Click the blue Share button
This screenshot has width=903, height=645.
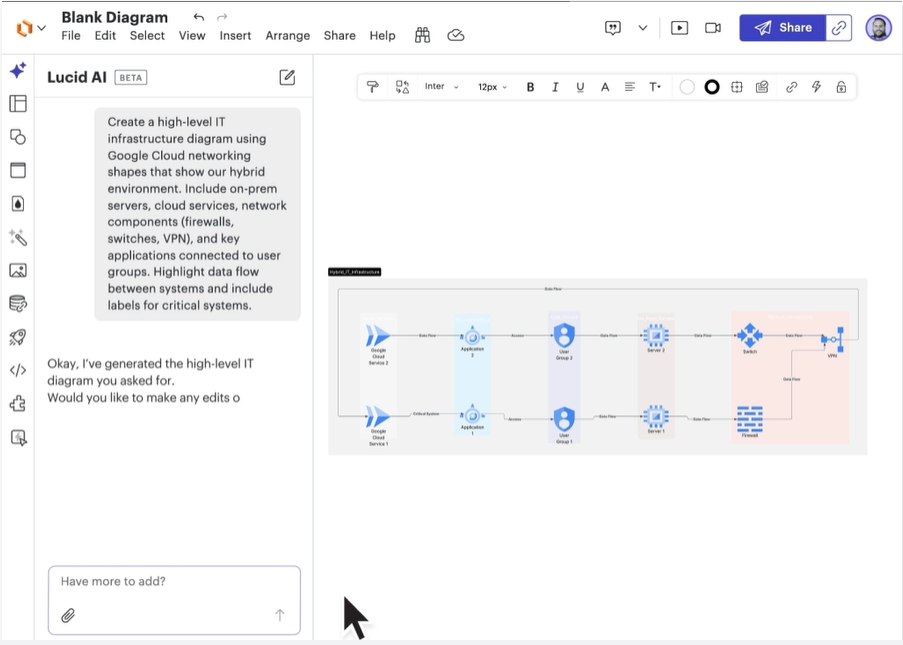pyautogui.click(x=783, y=28)
